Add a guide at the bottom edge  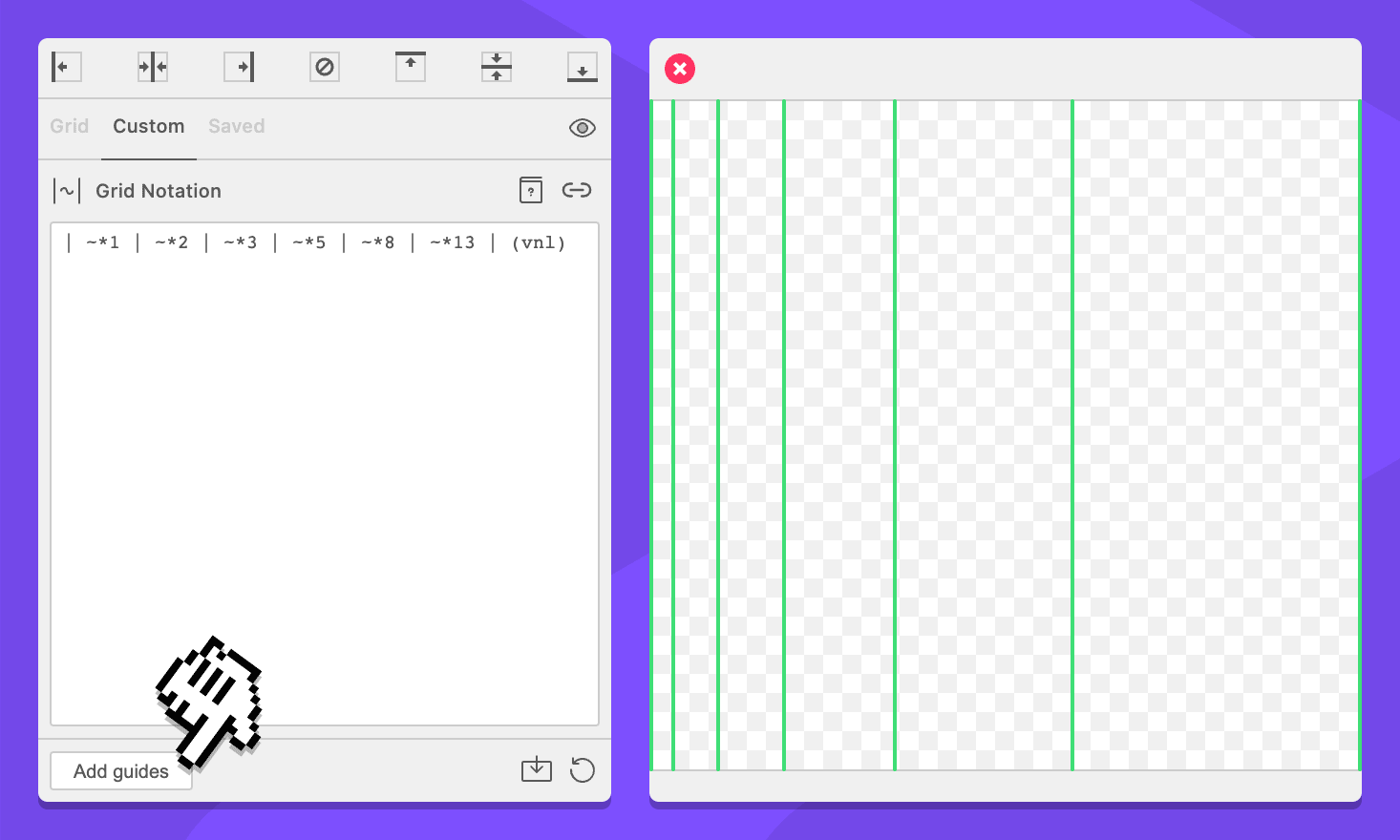(583, 67)
